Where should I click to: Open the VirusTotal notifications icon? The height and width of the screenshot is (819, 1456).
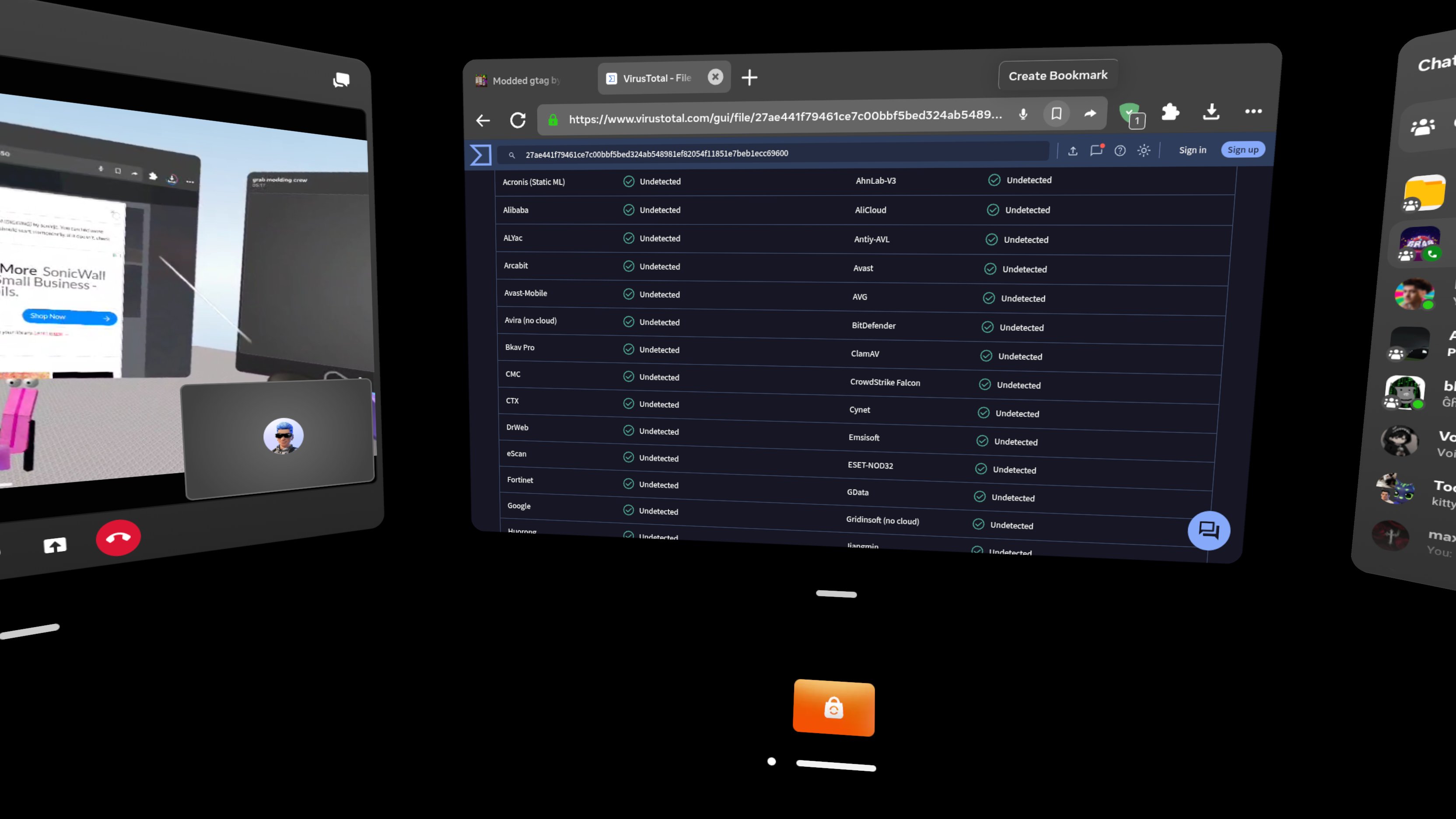(1096, 150)
